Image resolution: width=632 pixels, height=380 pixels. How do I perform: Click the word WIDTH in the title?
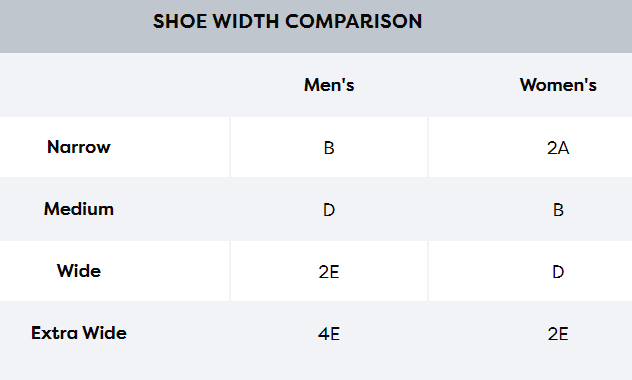click(x=246, y=21)
